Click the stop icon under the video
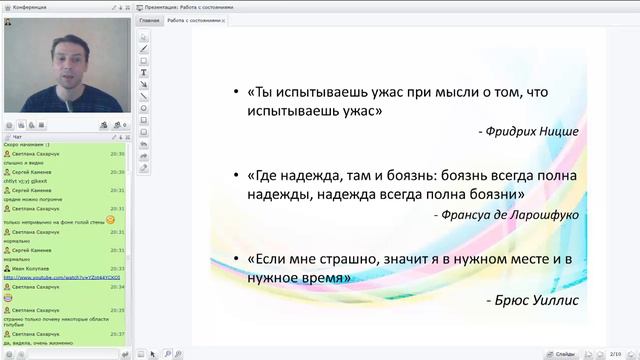Image resolution: width=640 pixels, height=360 pixels. coord(42,125)
